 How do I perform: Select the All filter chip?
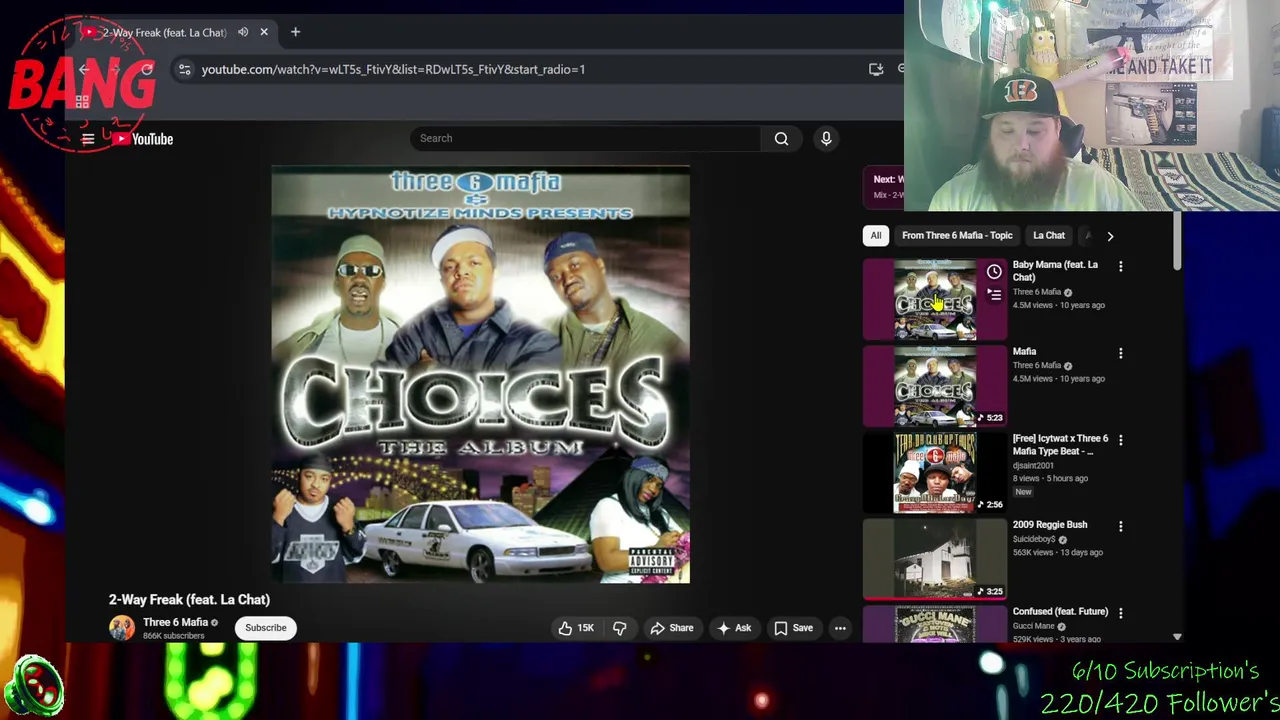coord(876,235)
